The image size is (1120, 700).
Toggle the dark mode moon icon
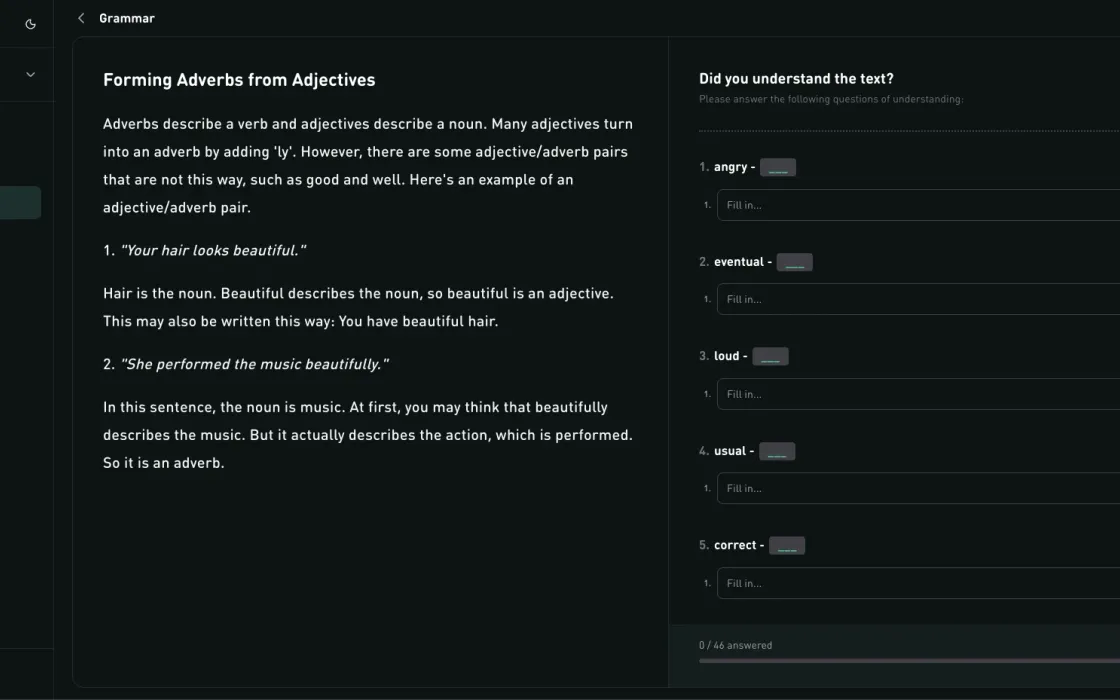[30, 24]
